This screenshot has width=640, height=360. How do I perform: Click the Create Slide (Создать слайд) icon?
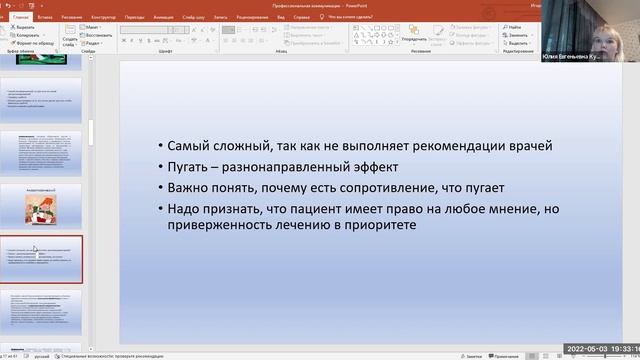click(70, 30)
